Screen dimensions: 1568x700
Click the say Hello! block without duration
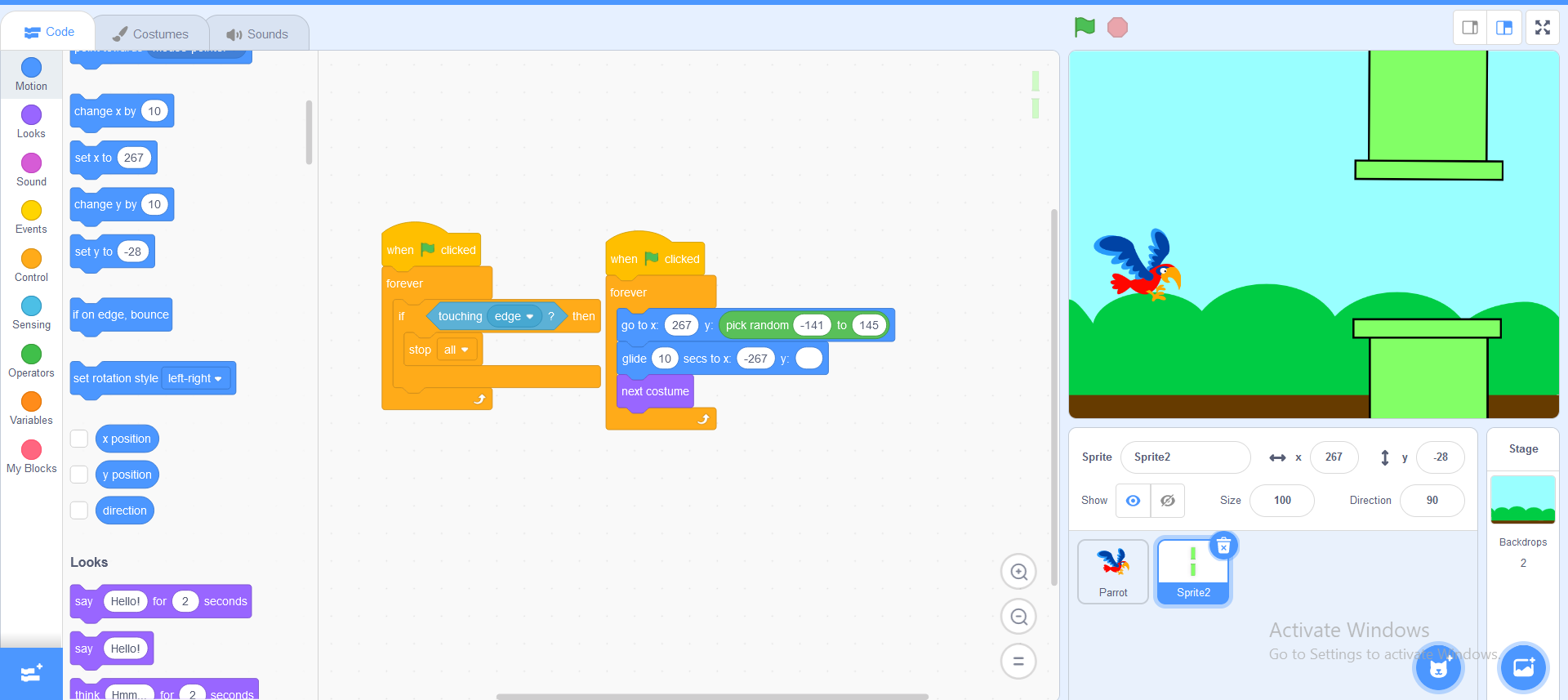112,649
